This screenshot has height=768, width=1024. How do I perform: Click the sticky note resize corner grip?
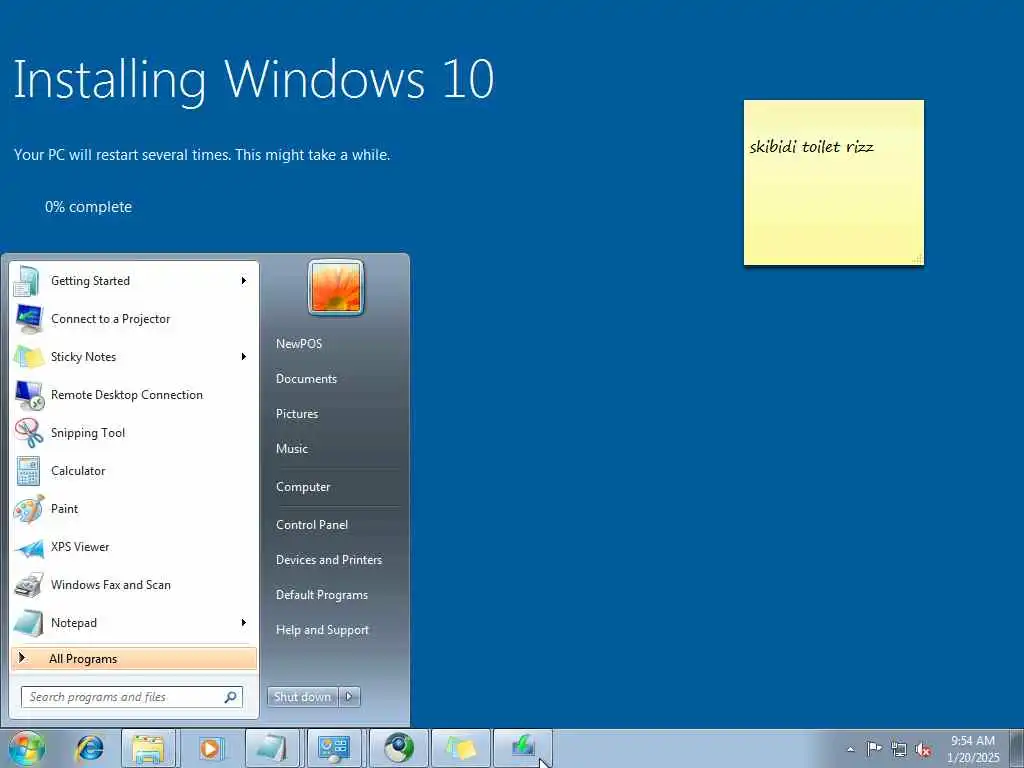coord(918,259)
